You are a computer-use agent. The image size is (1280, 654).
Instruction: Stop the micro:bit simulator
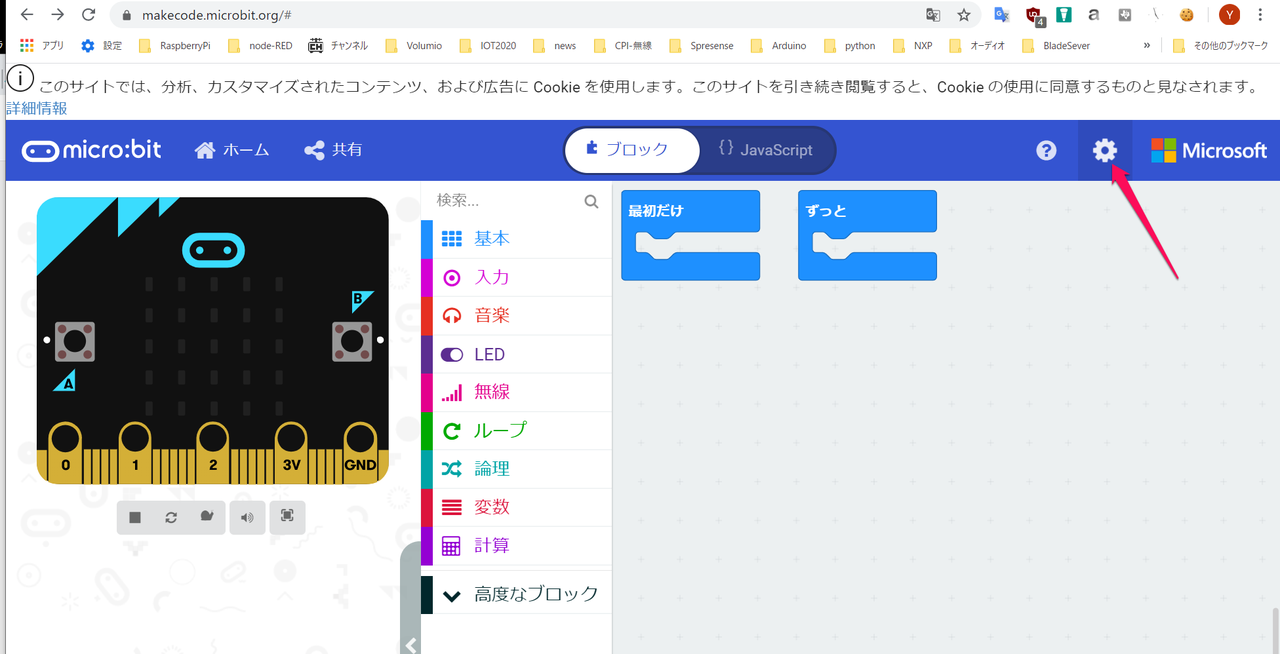pos(135,517)
